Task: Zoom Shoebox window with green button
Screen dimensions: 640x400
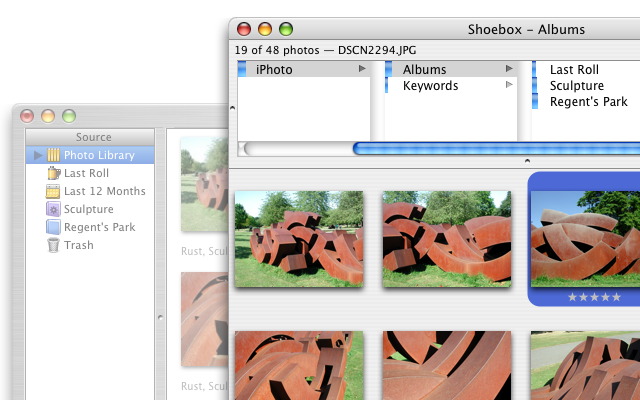Action: tap(286, 29)
